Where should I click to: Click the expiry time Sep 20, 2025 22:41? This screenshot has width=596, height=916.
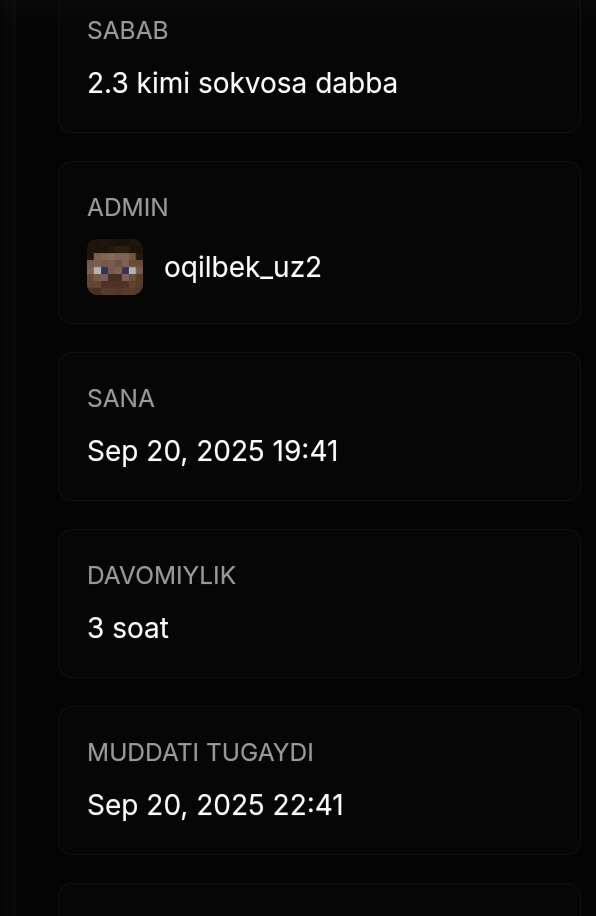[216, 805]
